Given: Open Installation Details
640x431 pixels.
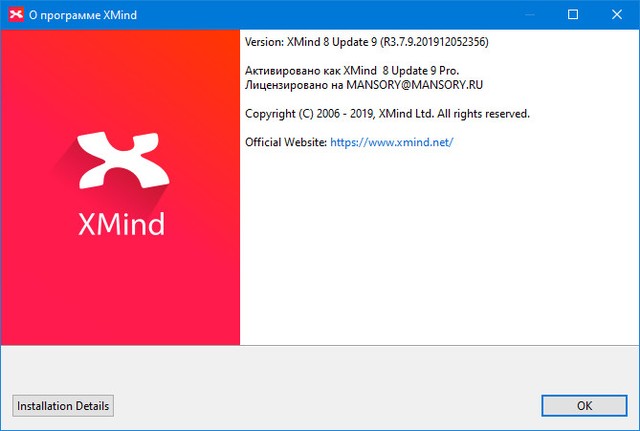Looking at the screenshot, I should pyautogui.click(x=63, y=405).
